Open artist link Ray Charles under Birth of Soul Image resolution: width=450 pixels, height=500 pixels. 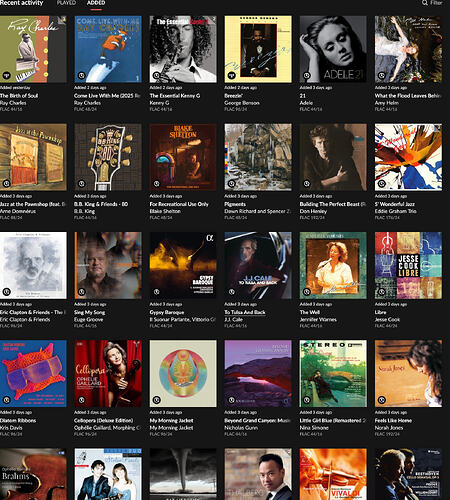(x=13, y=103)
